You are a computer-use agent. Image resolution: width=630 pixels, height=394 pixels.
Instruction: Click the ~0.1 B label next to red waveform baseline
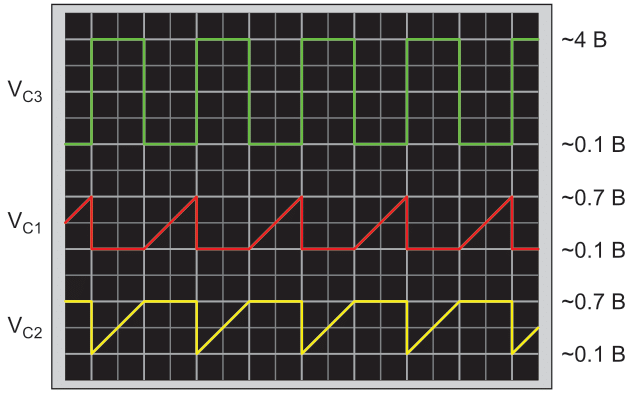[x=593, y=250]
